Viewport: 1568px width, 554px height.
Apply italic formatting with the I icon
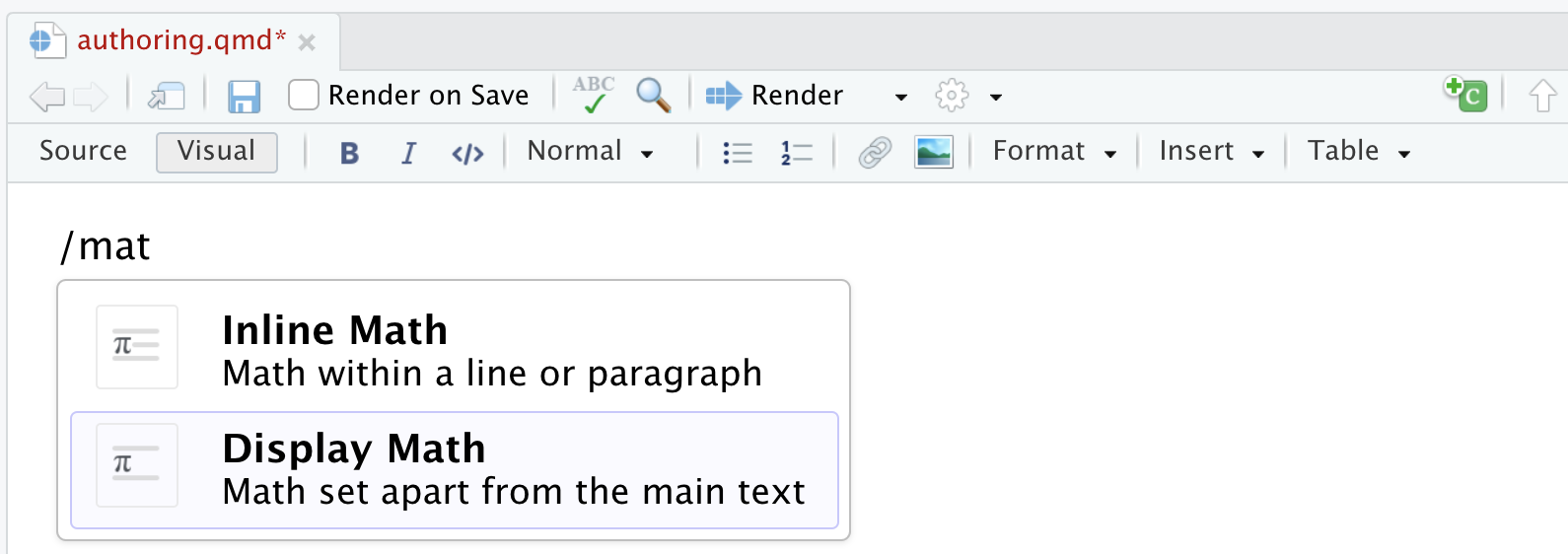click(x=408, y=153)
